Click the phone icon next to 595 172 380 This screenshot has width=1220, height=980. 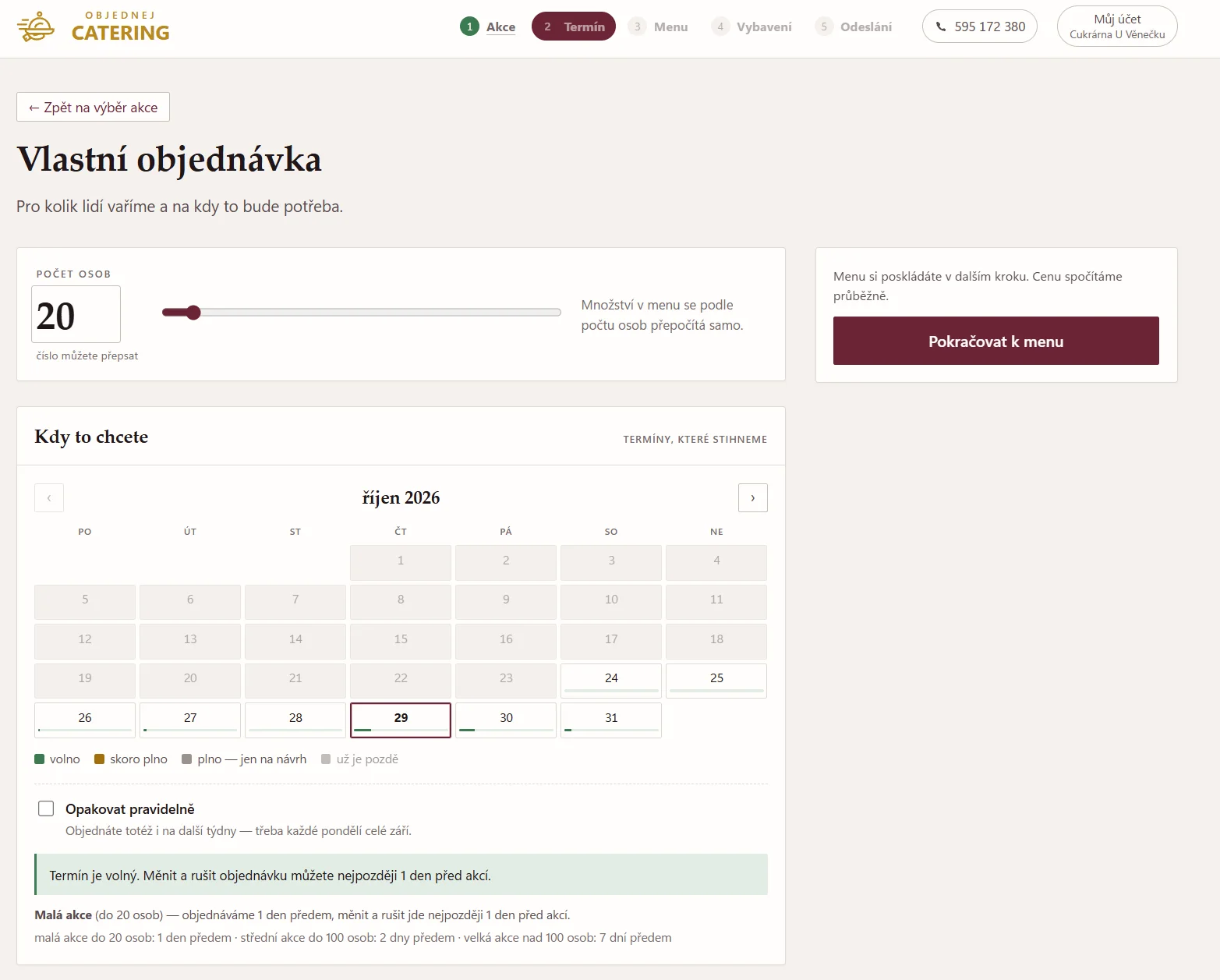pos(941,27)
